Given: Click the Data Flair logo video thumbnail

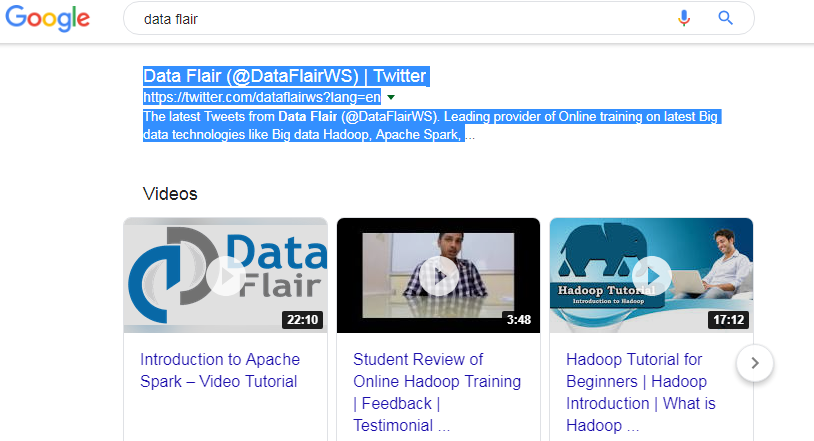Looking at the screenshot, I should point(226,275).
